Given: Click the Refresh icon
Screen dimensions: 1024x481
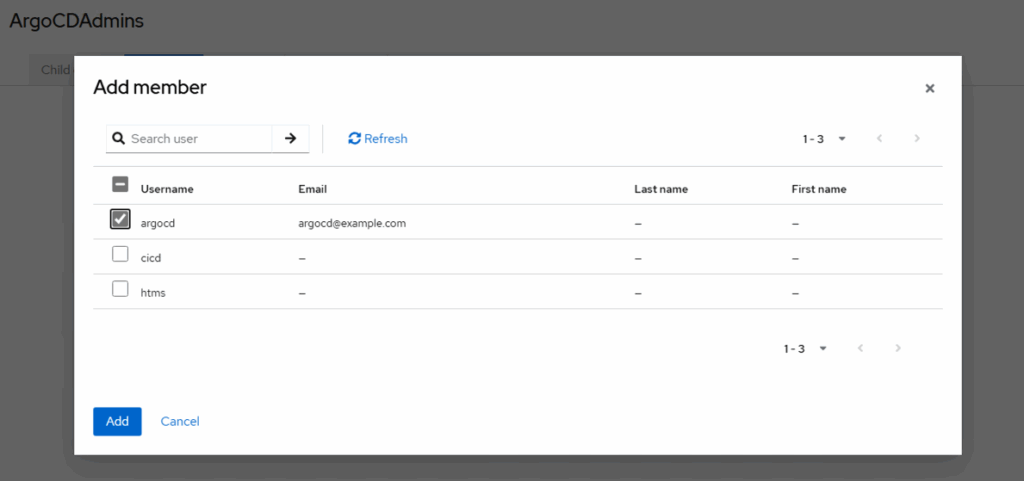Looking at the screenshot, I should 355,138.
